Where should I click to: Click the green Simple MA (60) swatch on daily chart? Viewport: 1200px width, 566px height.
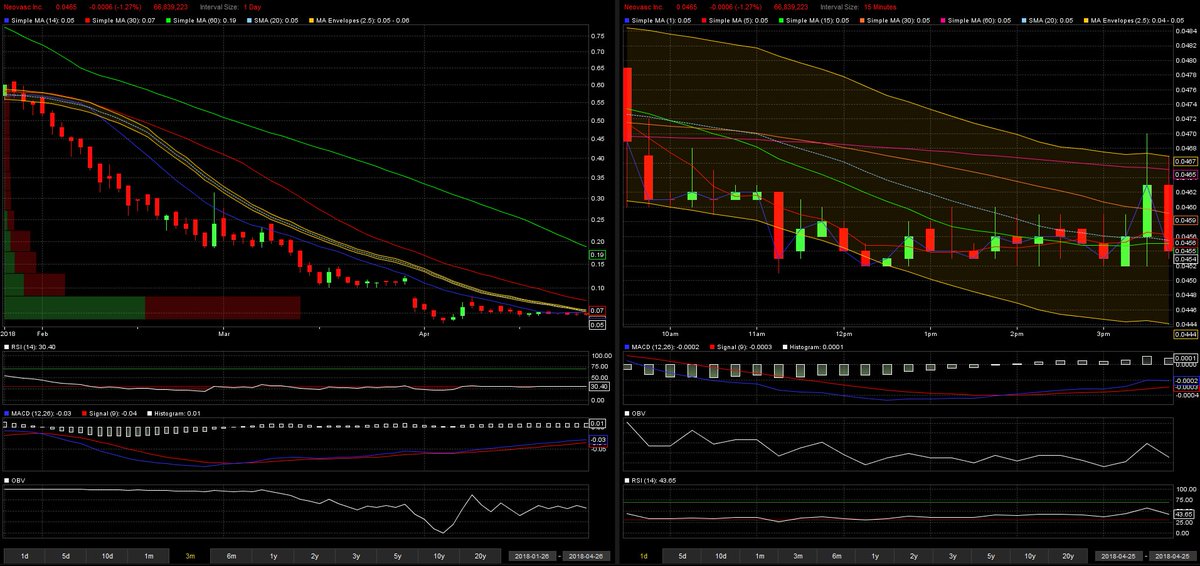[168, 20]
